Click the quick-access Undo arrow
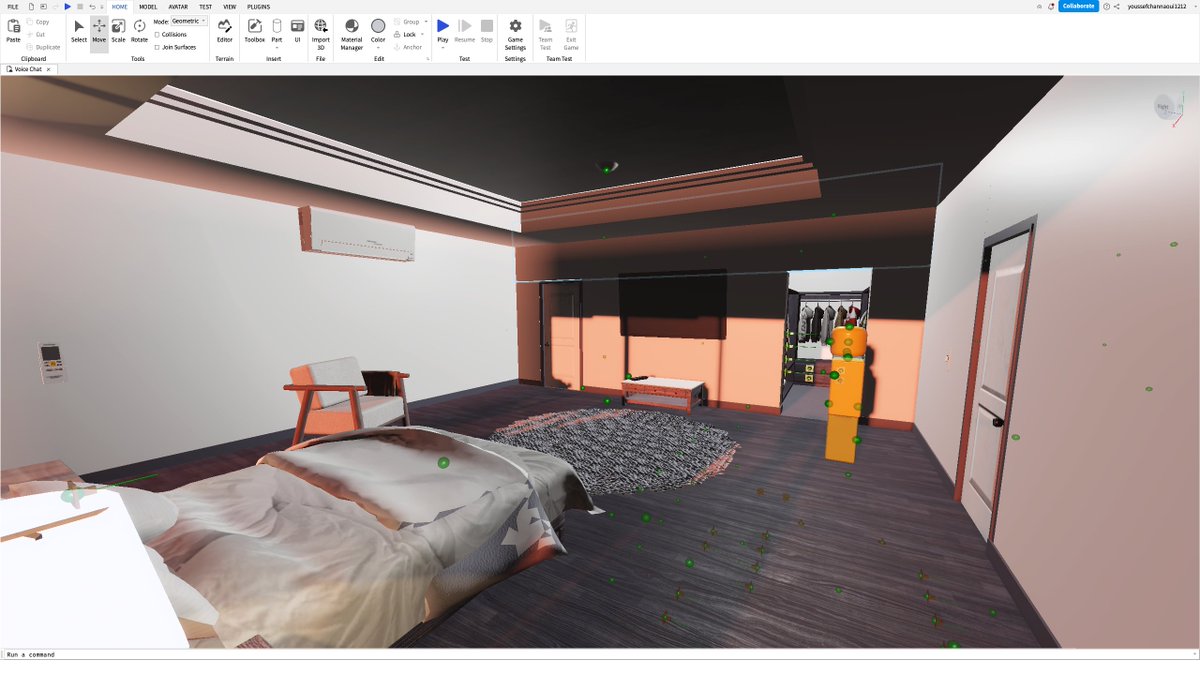Viewport: 1200px width, 675px height. coord(92,6)
